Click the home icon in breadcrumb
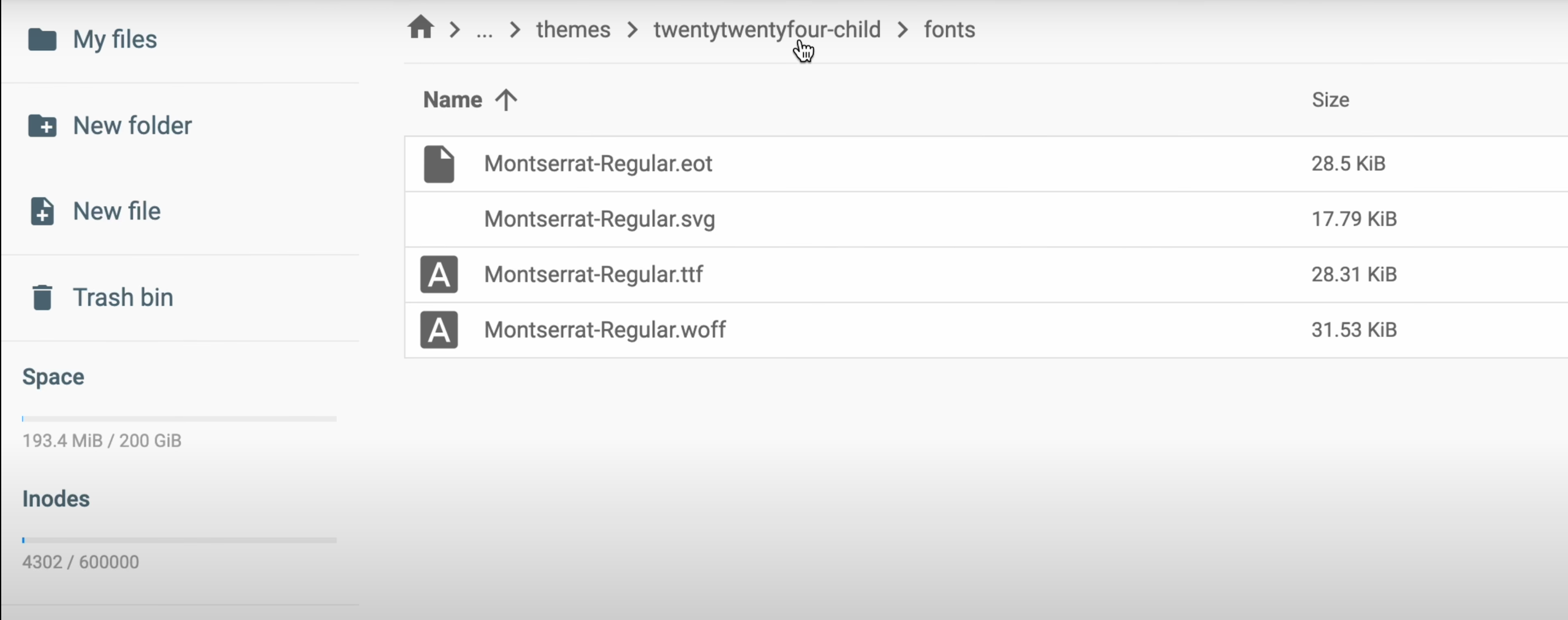This screenshot has height=620, width=1568. [421, 28]
